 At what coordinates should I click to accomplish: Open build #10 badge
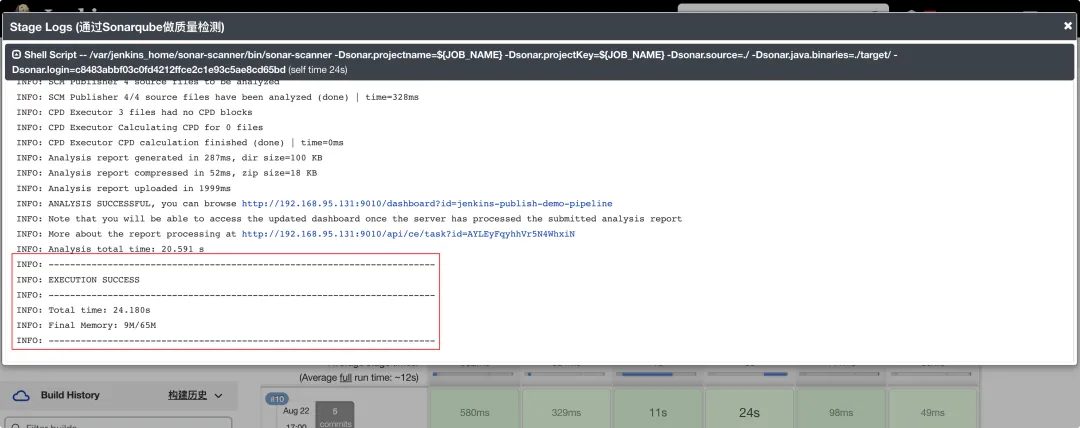pyautogui.click(x=276, y=399)
